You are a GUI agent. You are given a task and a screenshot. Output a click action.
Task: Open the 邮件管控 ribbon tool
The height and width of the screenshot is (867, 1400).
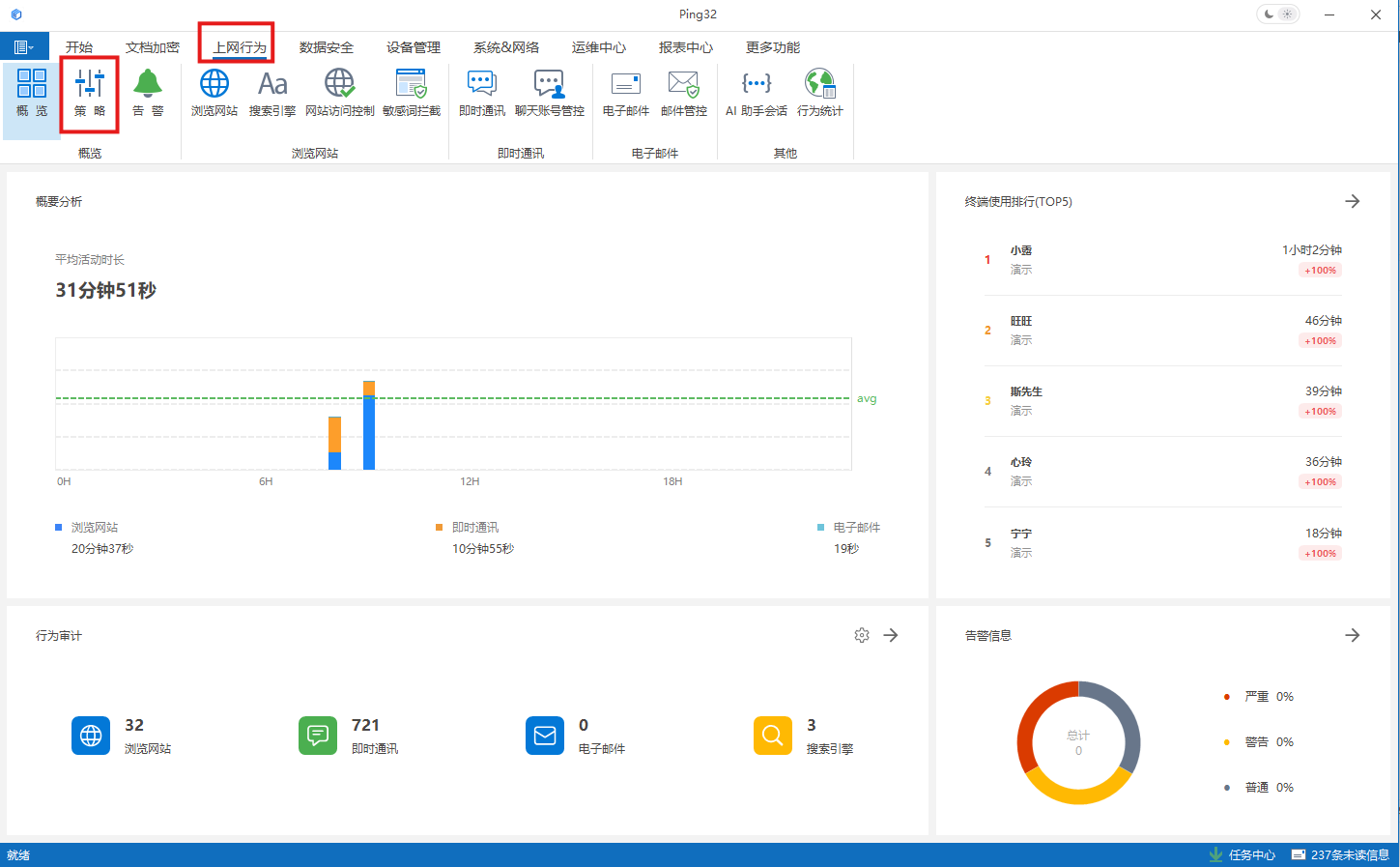(684, 93)
